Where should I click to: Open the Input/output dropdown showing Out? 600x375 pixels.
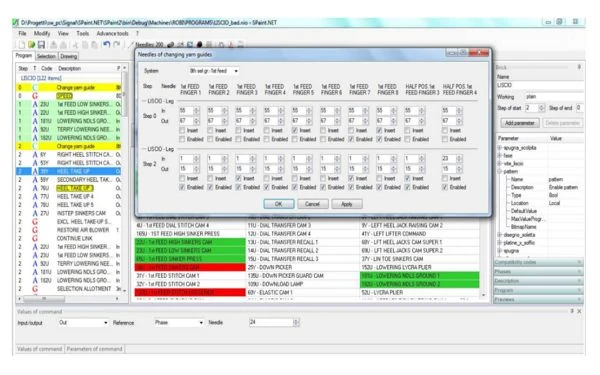click(83, 323)
